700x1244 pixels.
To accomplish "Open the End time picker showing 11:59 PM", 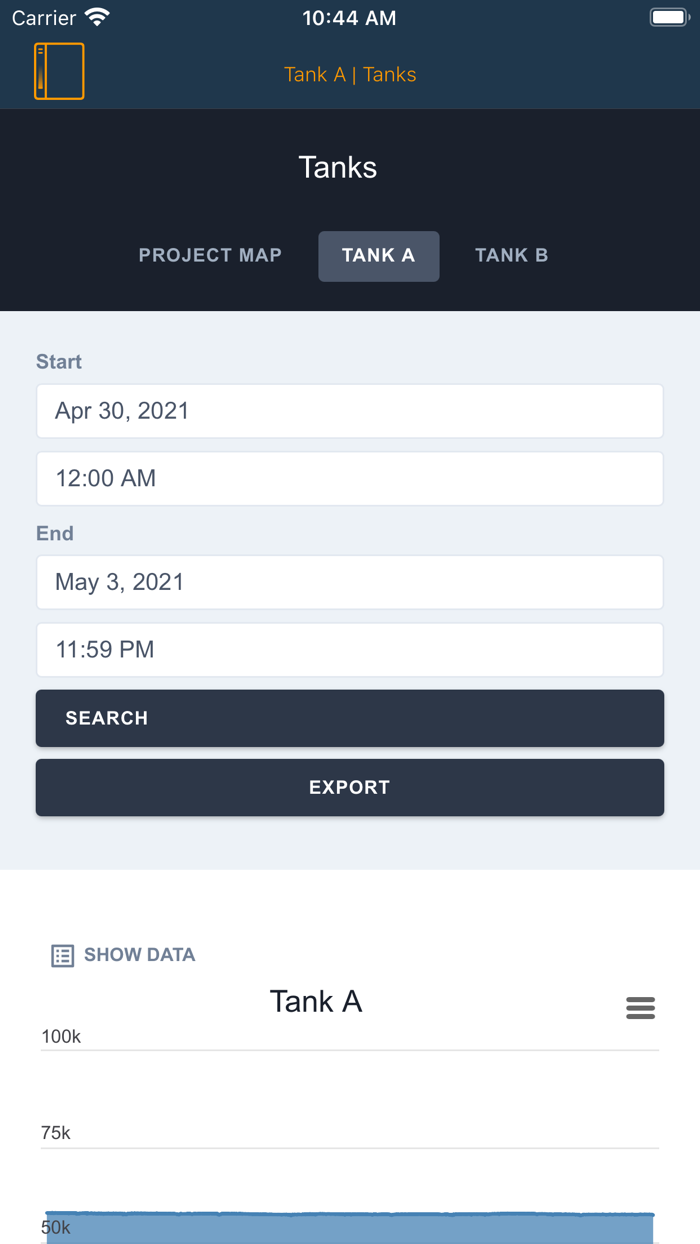I will click(350, 649).
